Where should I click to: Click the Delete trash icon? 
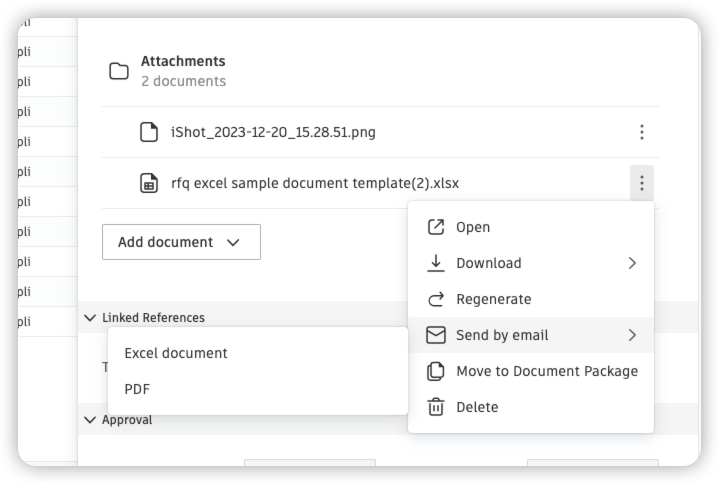tap(436, 407)
